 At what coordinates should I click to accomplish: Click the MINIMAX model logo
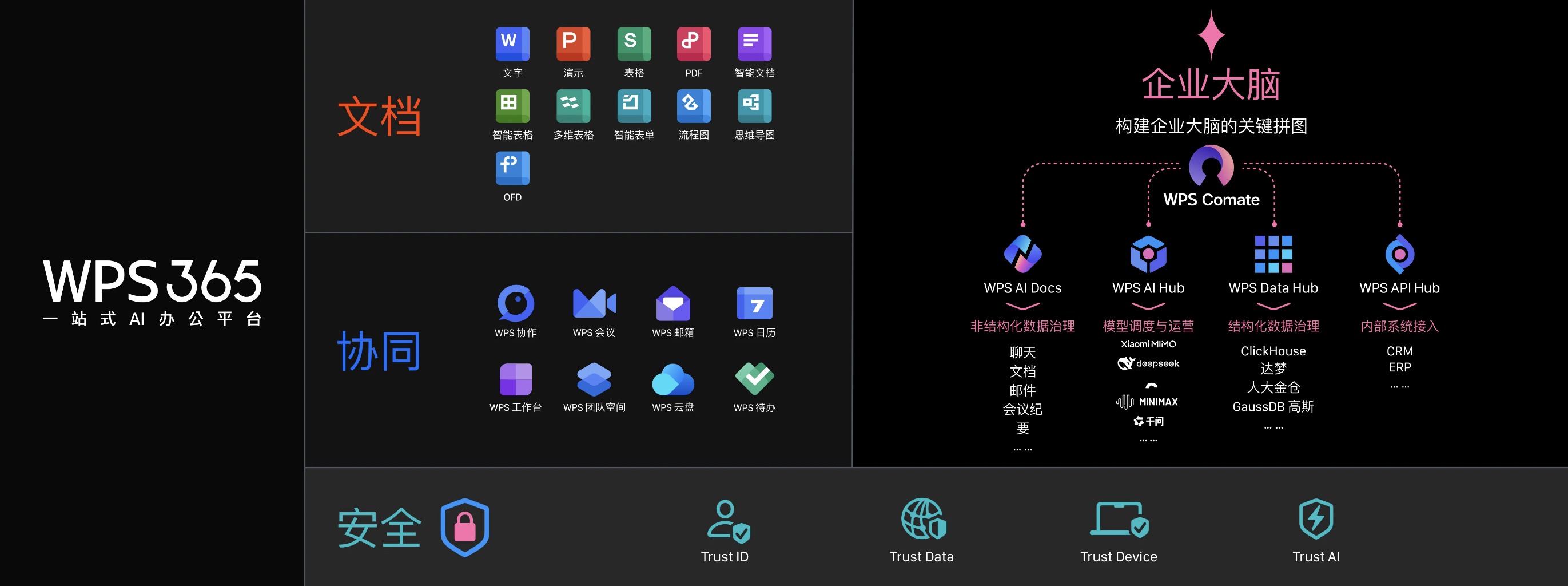tap(1147, 402)
